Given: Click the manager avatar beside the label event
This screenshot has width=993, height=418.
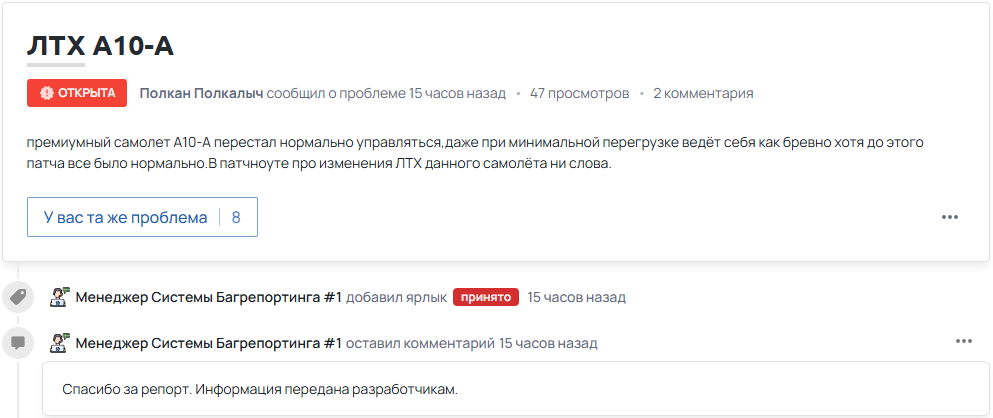Looking at the screenshot, I should pos(59,297).
